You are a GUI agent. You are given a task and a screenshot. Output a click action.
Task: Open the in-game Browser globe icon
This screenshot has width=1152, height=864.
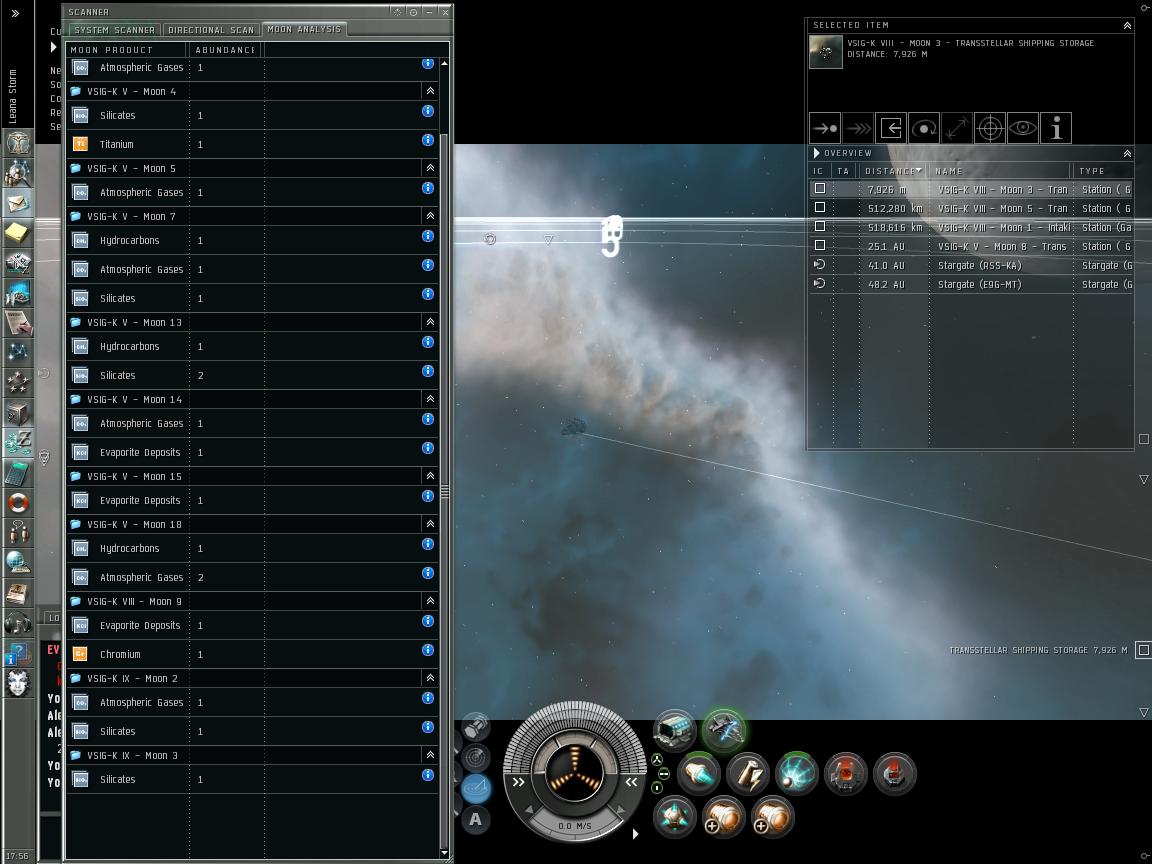[18, 563]
